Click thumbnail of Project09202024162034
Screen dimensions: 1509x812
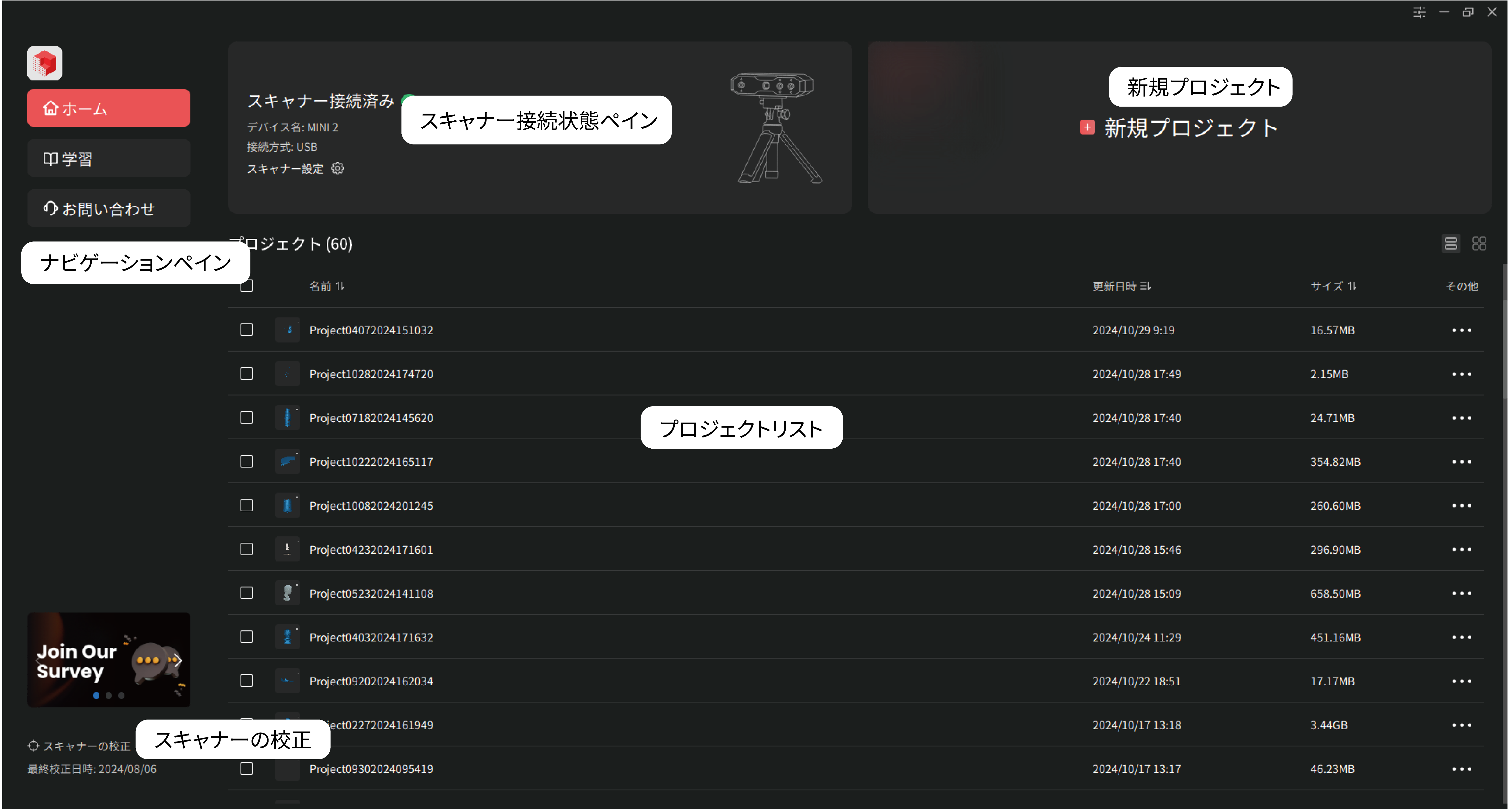pos(287,681)
